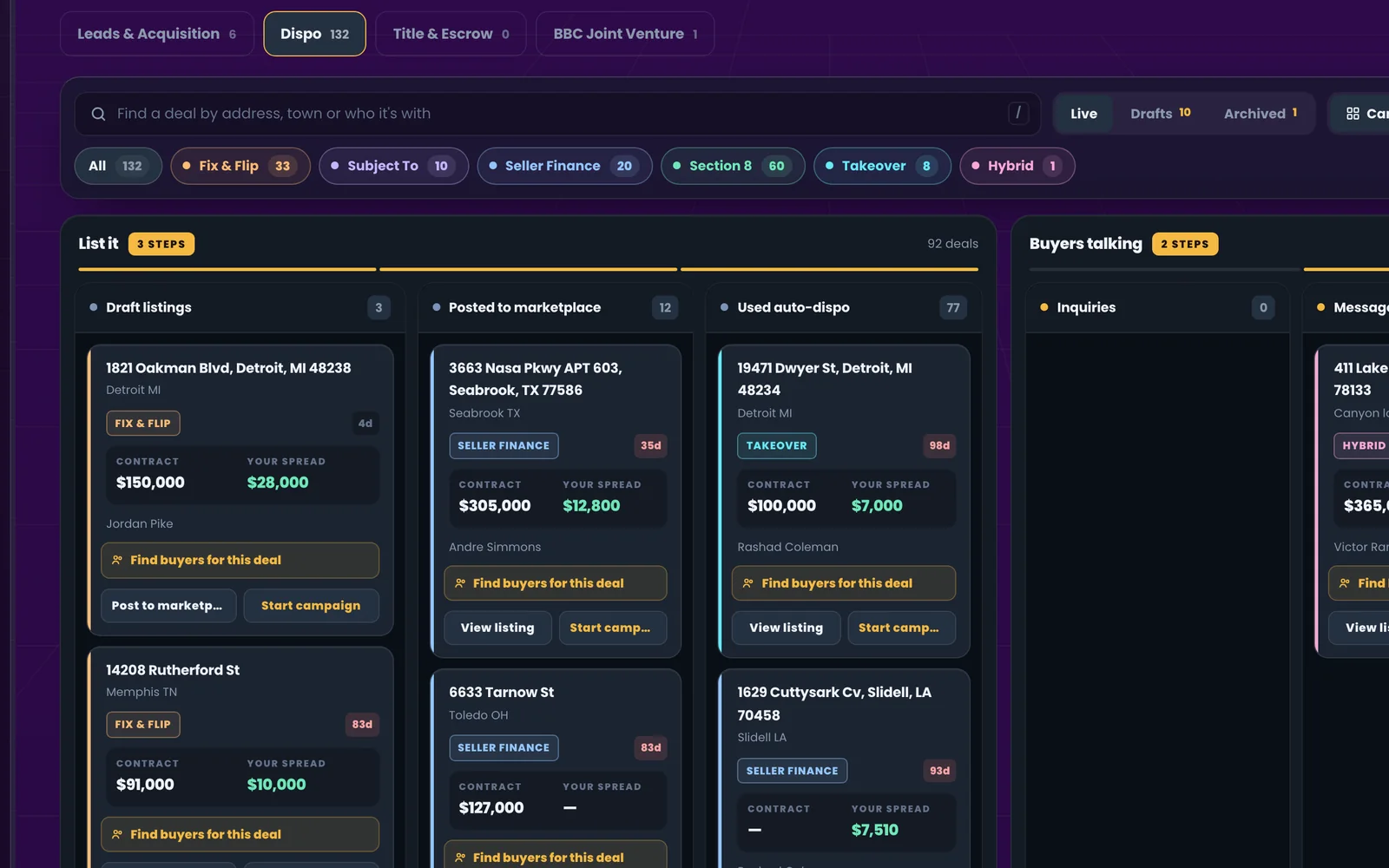Click Post to marketplace on Oakman card

pyautogui.click(x=168, y=606)
